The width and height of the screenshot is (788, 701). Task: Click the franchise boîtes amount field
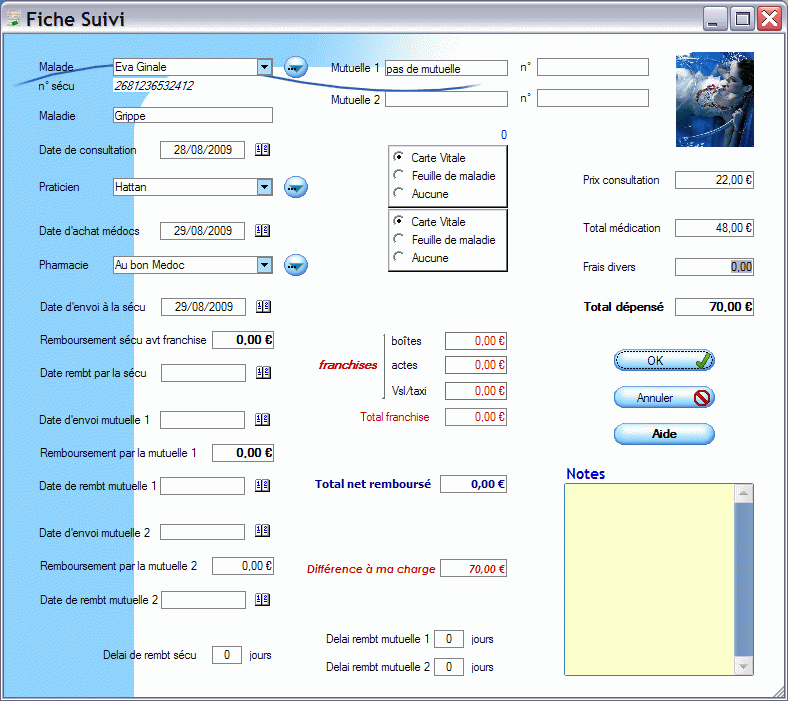(476, 341)
